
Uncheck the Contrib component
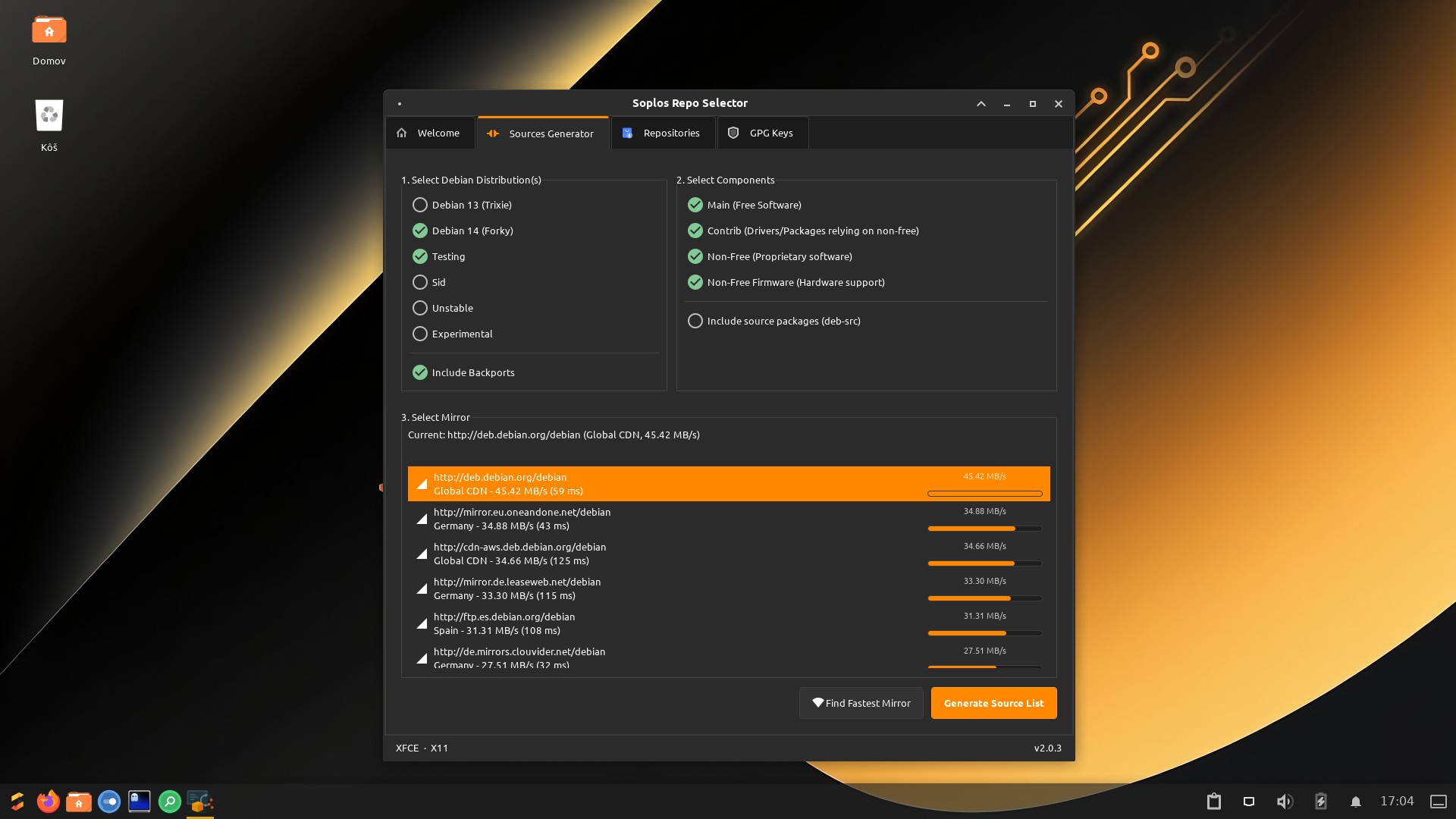(x=803, y=231)
